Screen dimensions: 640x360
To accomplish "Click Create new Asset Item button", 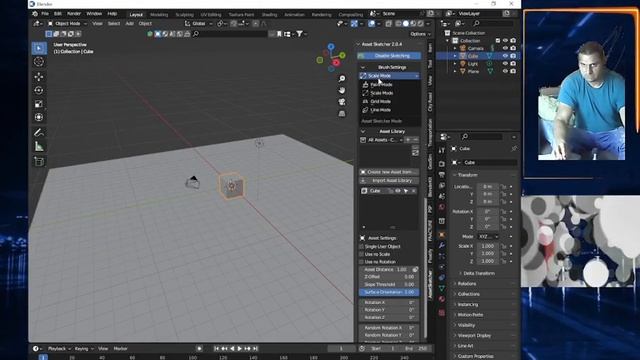I will [x=389, y=172].
